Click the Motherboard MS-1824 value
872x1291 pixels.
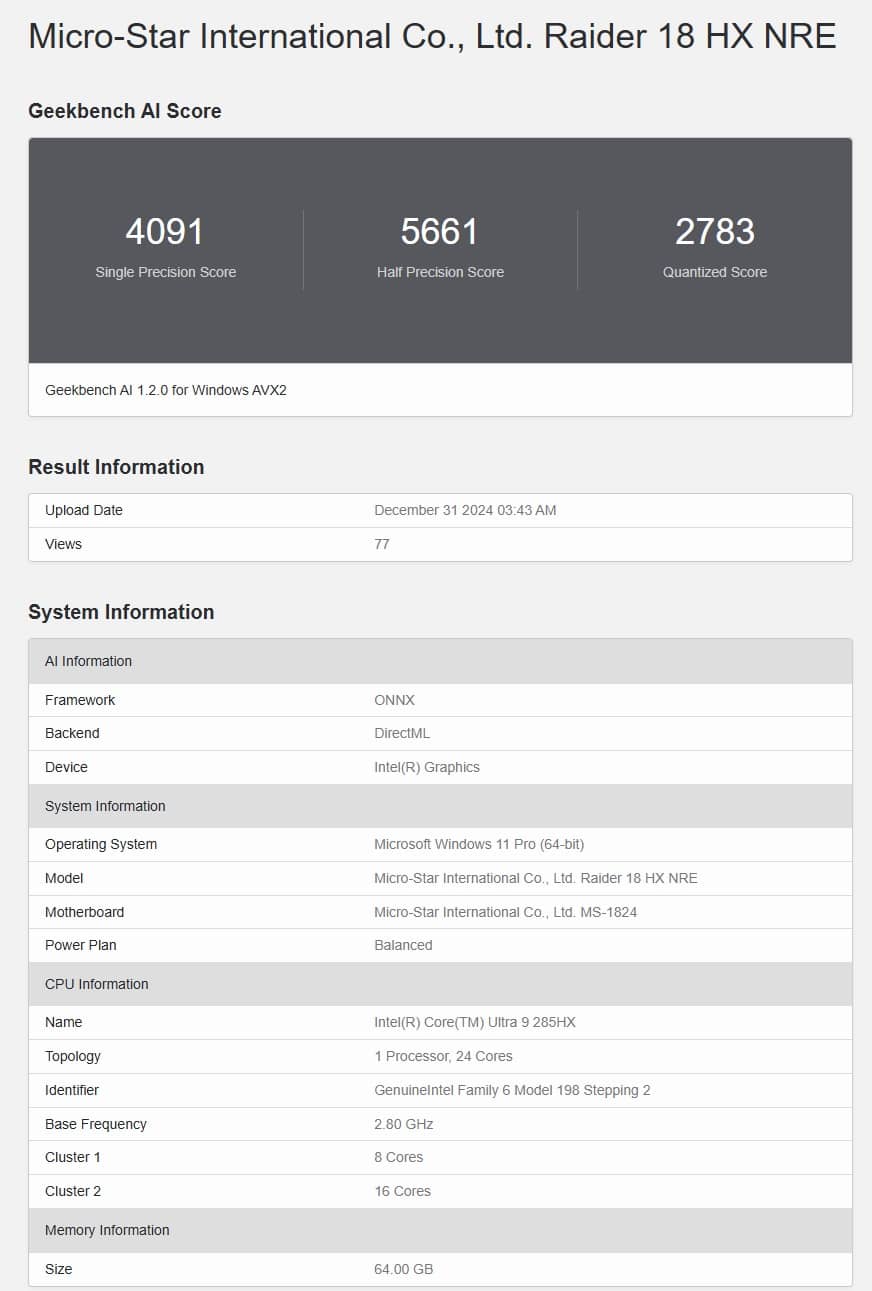[x=506, y=912]
